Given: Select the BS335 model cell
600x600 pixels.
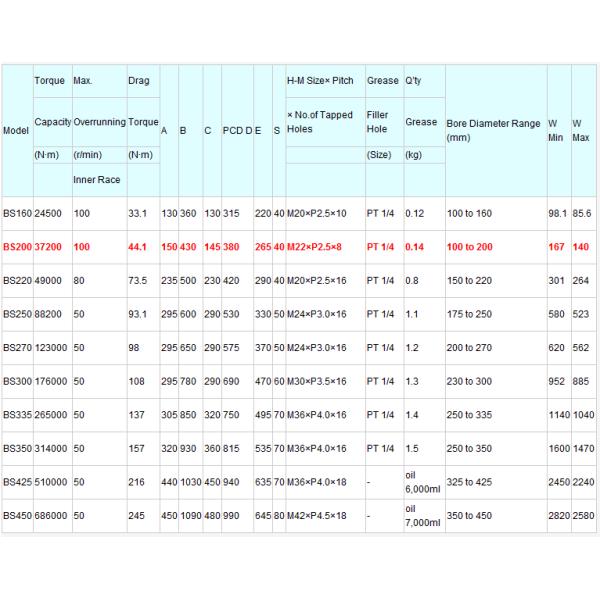Looking at the screenshot, I should click(x=18, y=415).
